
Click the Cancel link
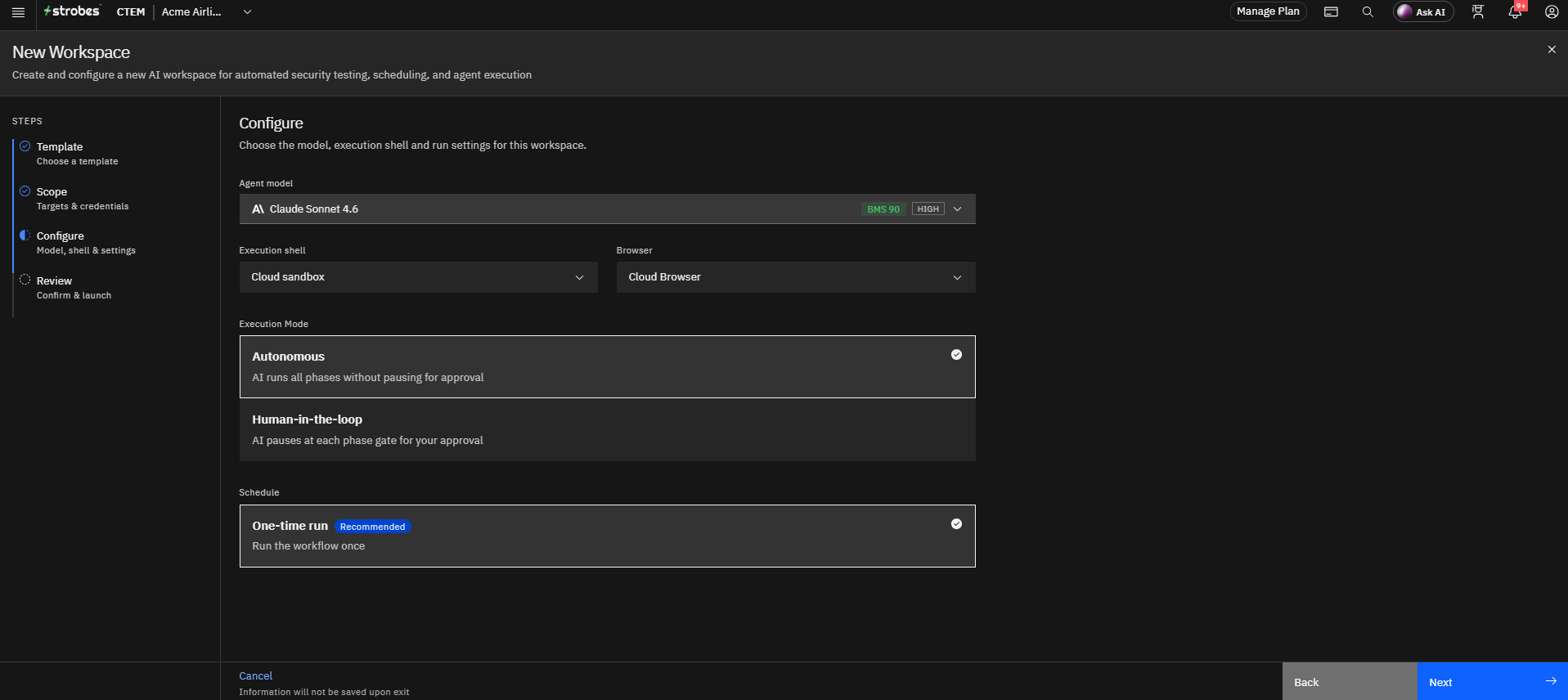click(x=255, y=676)
